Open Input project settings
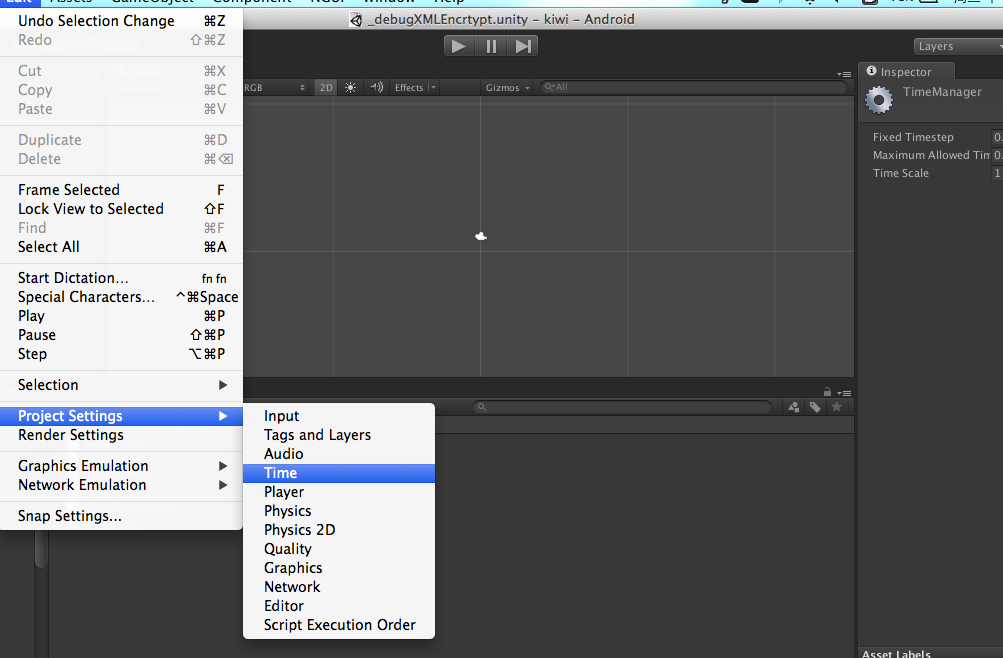 coord(339,416)
